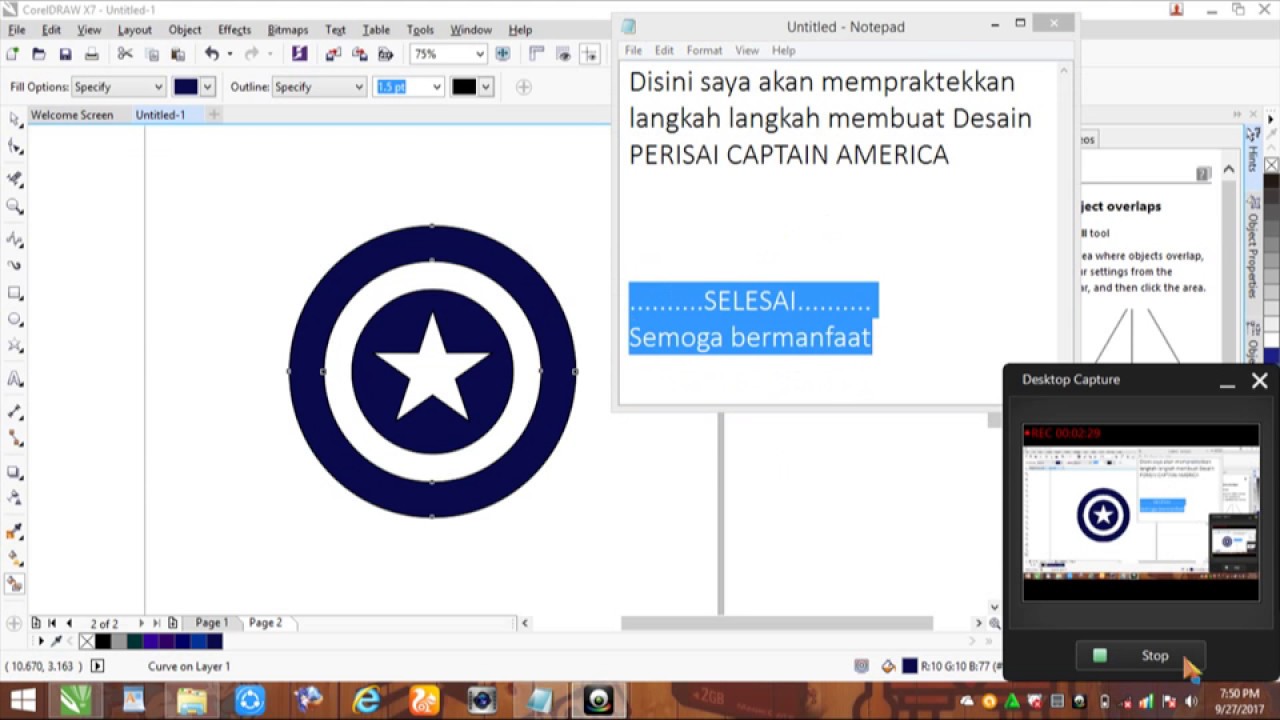Open the undo history dropdown arrow

click(x=229, y=54)
